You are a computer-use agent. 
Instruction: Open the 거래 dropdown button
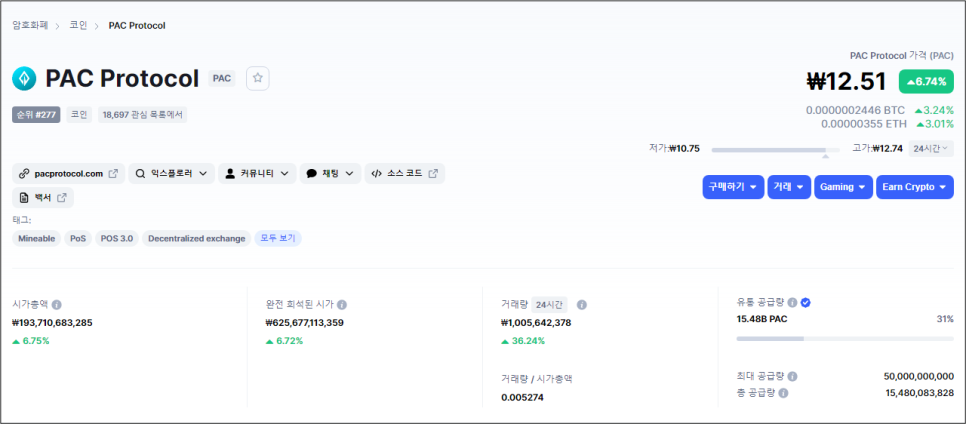pyautogui.click(x=789, y=187)
